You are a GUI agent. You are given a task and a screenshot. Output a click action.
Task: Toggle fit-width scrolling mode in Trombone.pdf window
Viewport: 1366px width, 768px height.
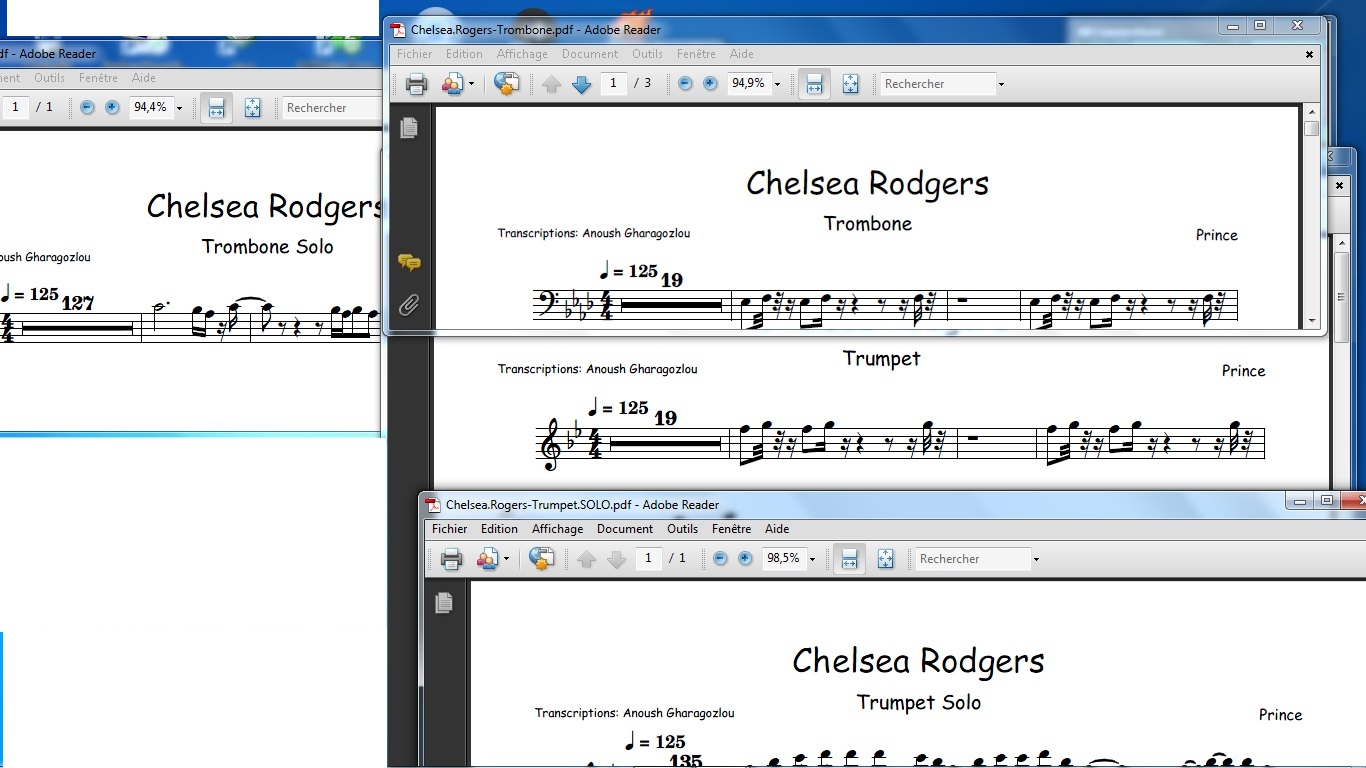point(814,84)
